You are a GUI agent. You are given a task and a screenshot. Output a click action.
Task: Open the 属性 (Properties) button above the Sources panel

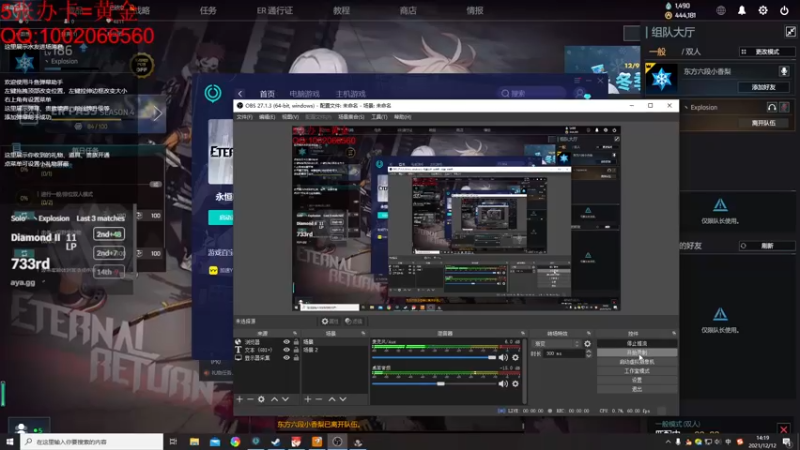(x=330, y=321)
